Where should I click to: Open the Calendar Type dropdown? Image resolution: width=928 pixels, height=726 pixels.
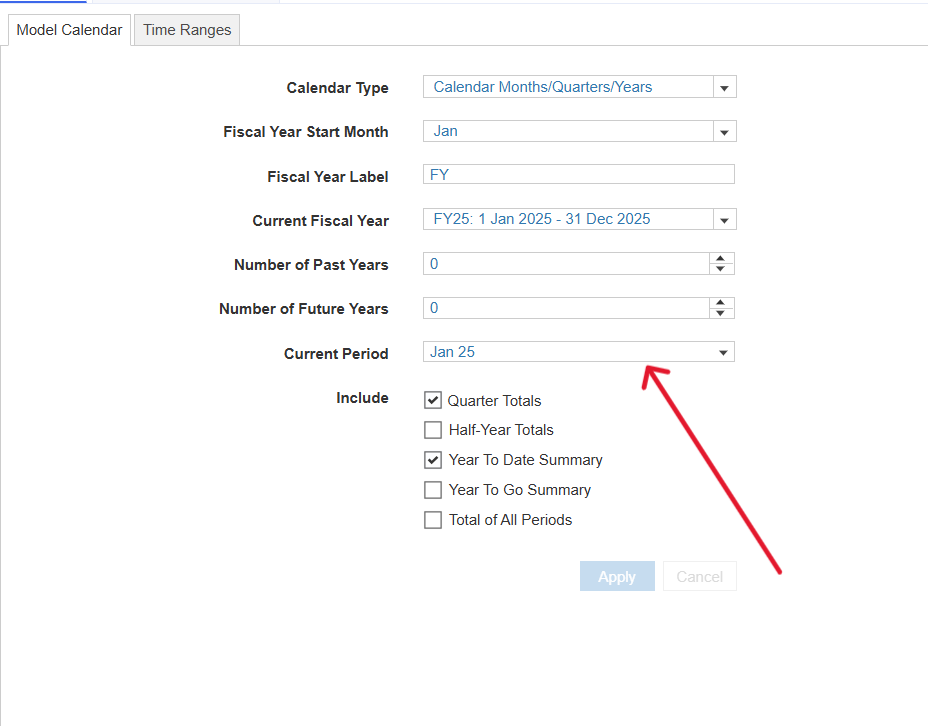tap(725, 88)
